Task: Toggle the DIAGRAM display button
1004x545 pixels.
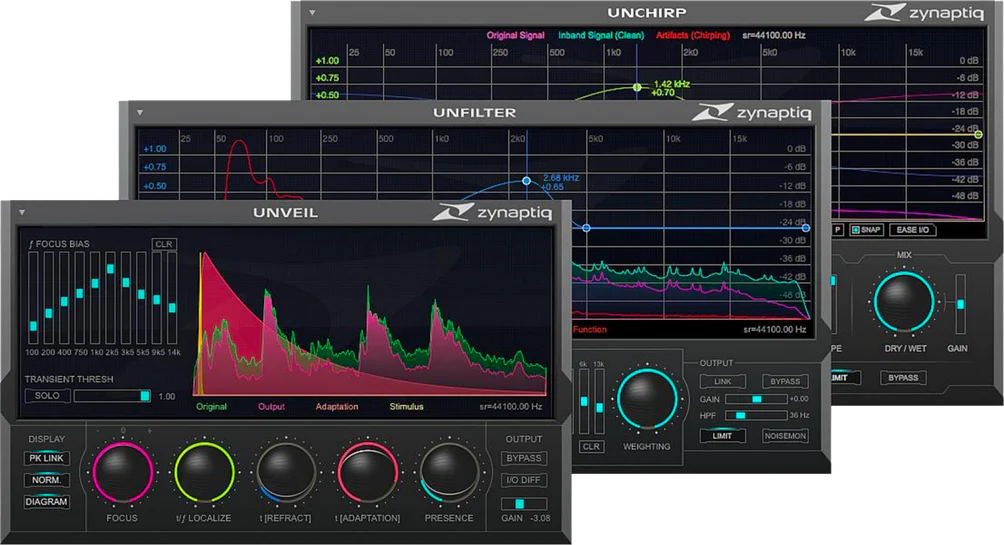Action: 47,502
